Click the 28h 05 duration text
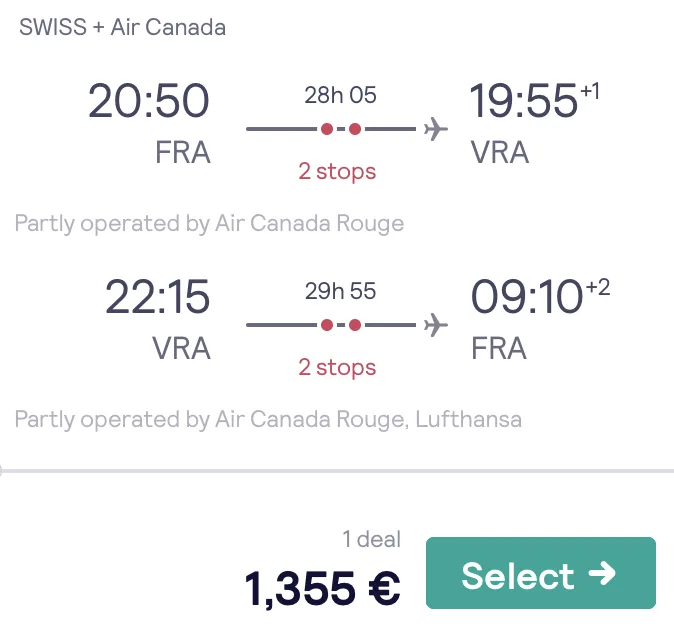The image size is (674, 630). pos(340,95)
